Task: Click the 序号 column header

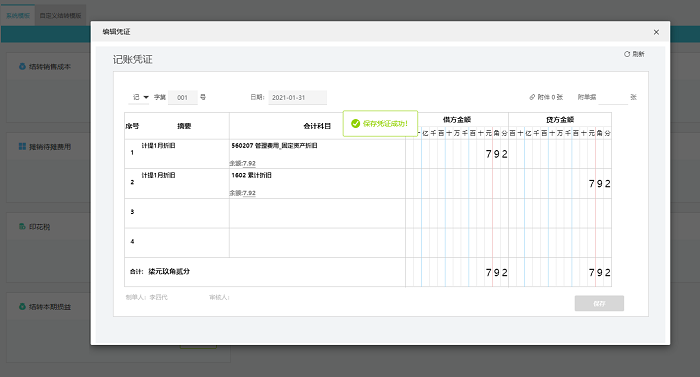Action: click(x=132, y=126)
